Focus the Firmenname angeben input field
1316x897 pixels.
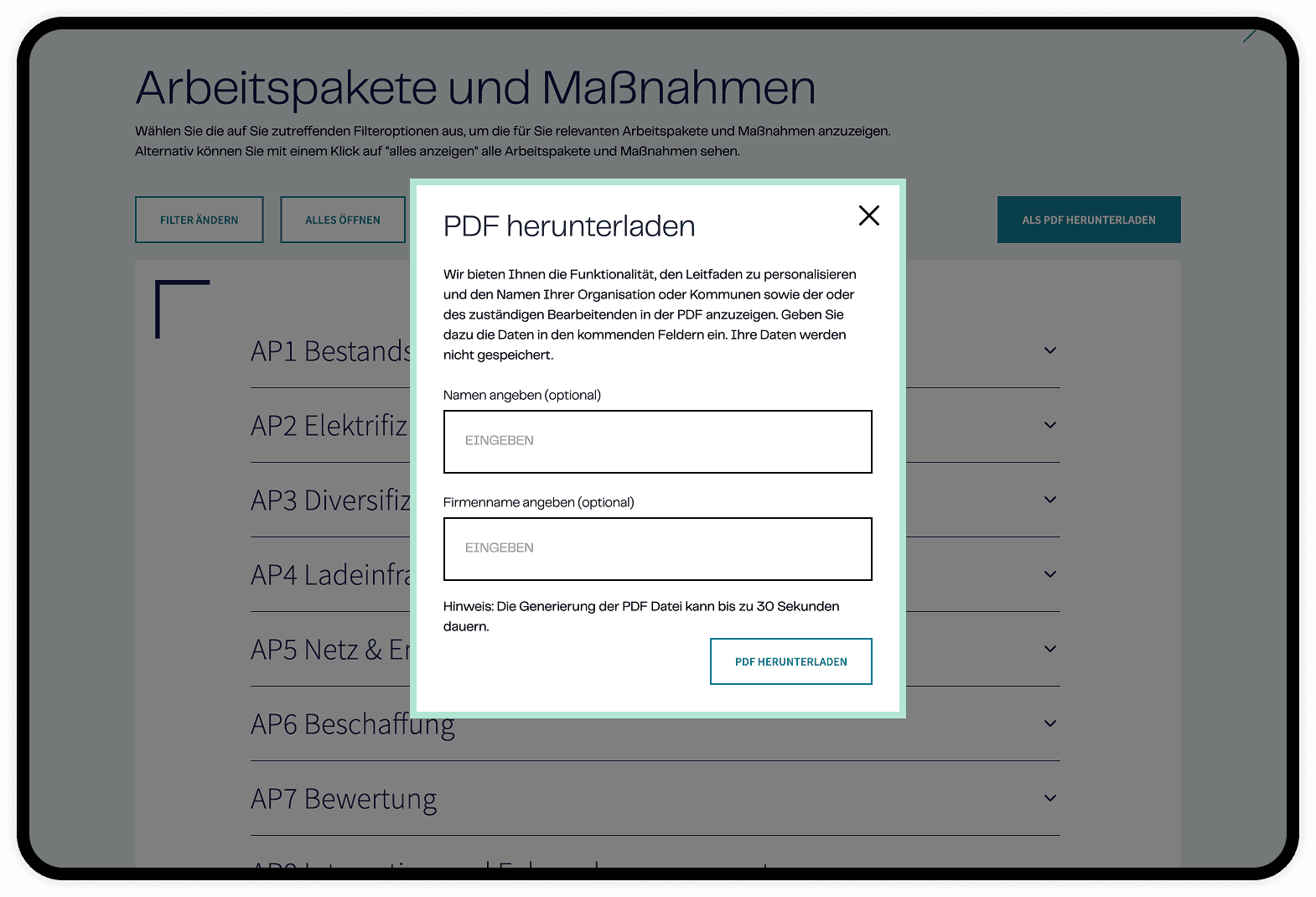658,549
